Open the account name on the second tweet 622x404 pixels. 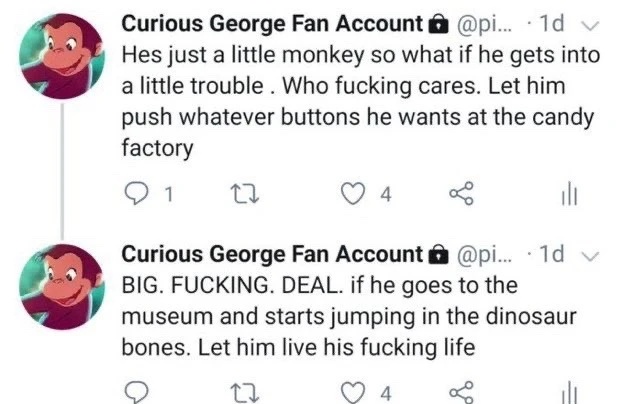272,254
